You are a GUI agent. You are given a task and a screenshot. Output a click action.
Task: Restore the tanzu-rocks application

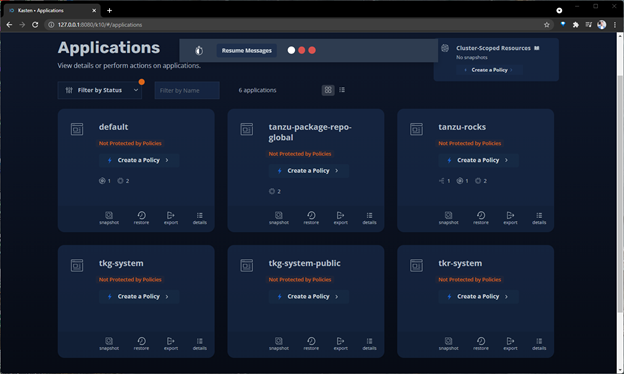click(481, 218)
